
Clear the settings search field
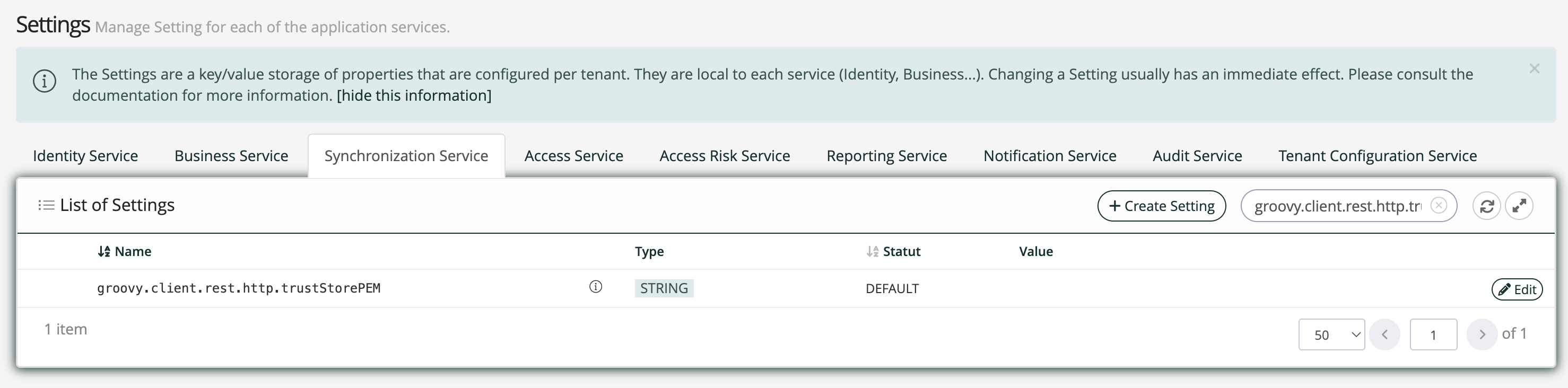coord(1439,206)
